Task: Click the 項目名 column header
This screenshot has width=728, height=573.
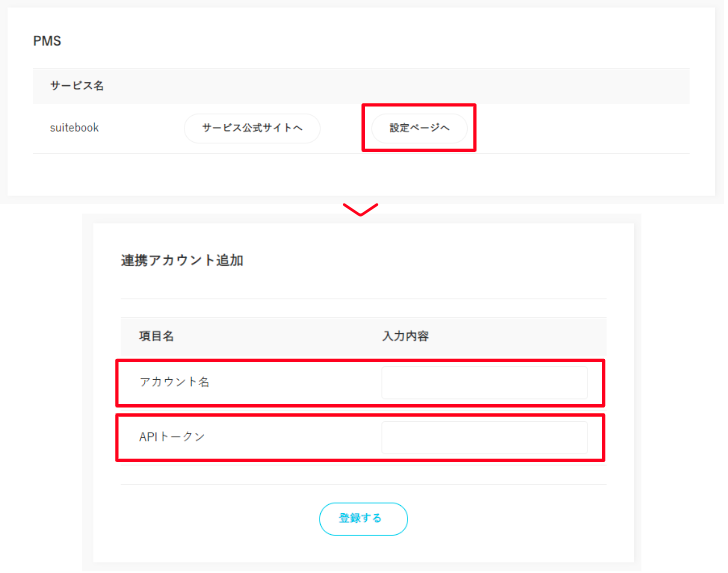Action: [156, 337]
